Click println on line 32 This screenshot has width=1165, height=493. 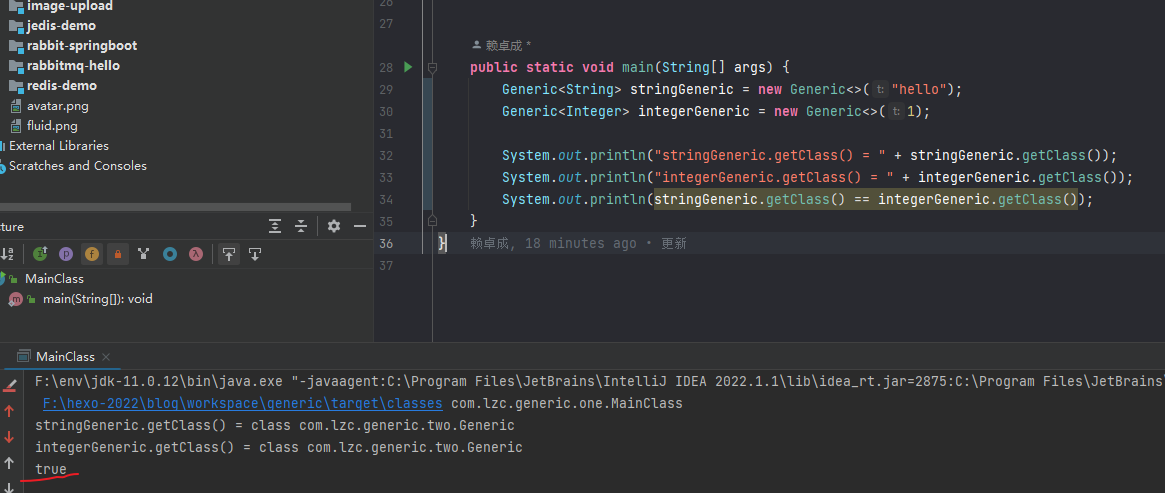pos(618,156)
